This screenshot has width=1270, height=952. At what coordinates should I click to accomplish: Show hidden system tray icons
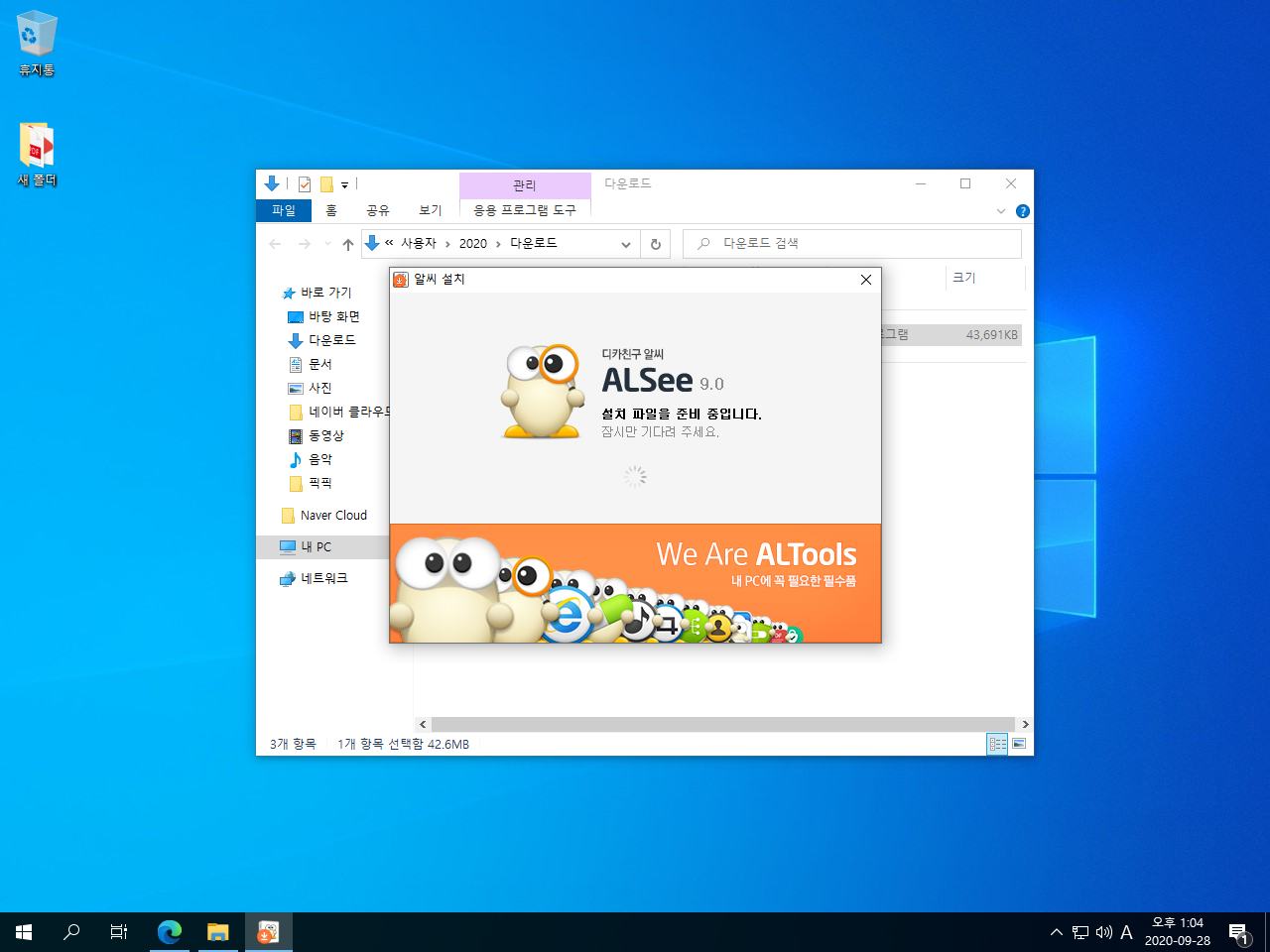(1057, 932)
